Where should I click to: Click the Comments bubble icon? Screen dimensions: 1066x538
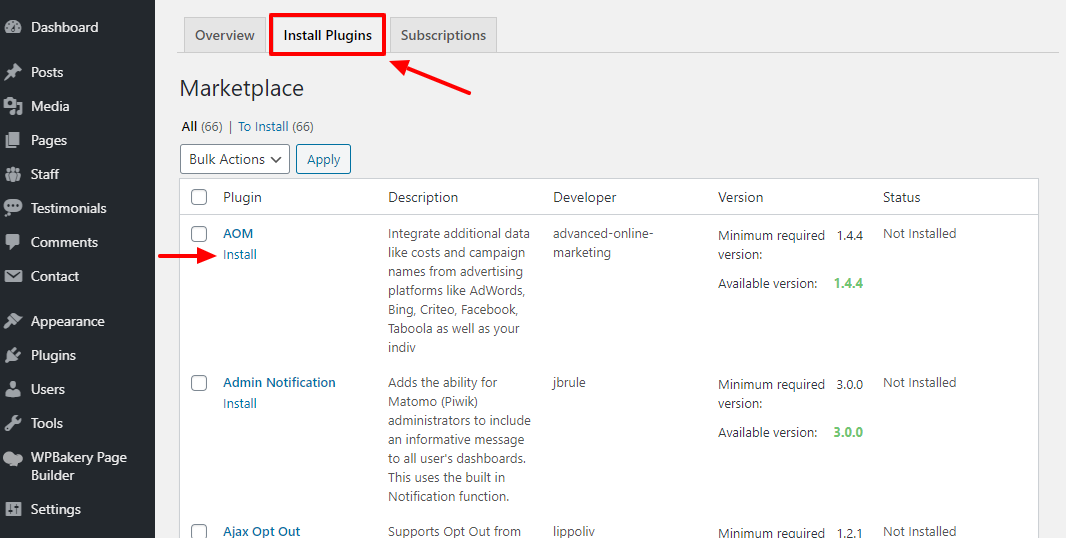[13, 242]
